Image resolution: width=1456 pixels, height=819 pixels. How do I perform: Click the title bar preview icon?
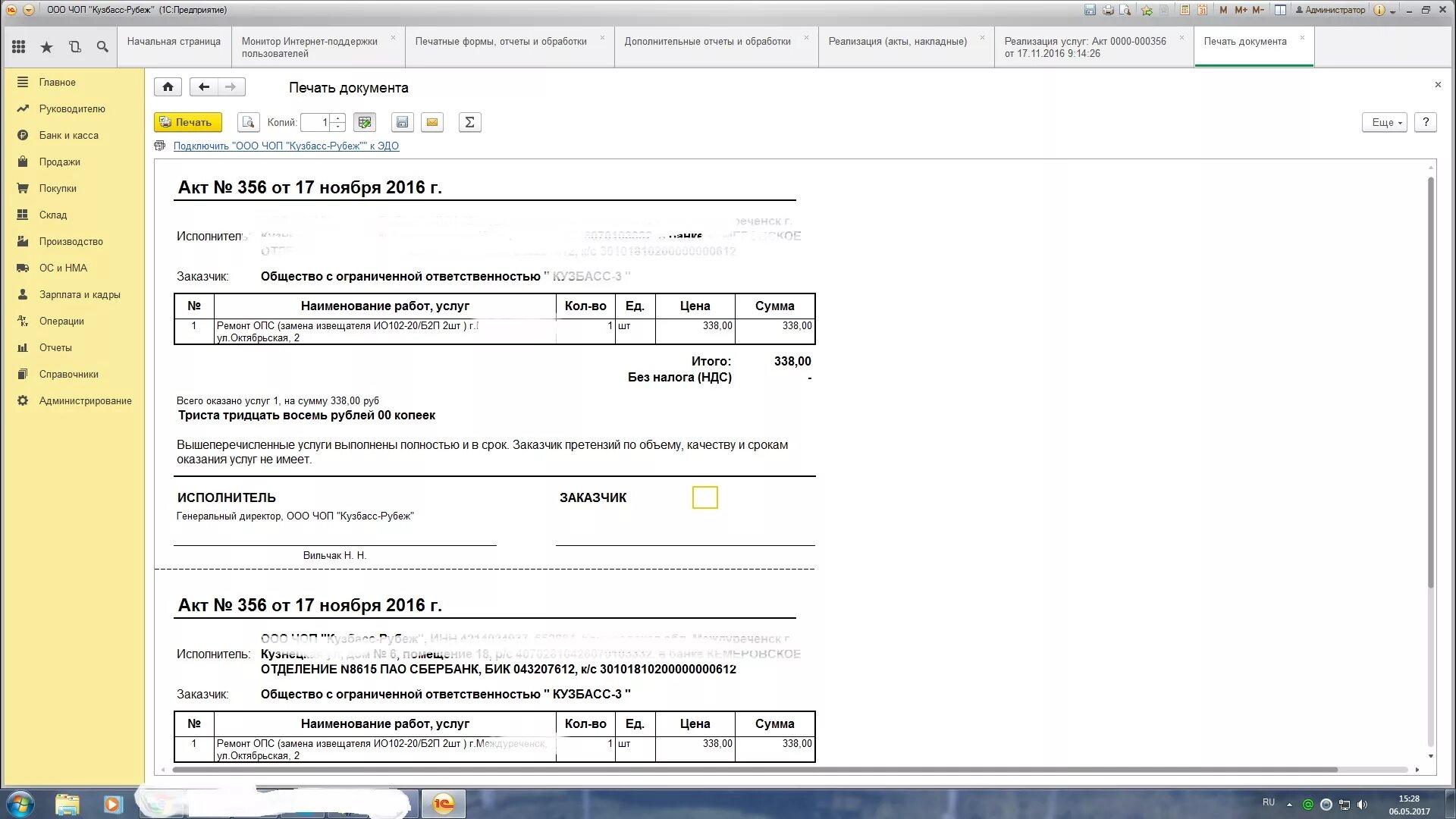(1125, 10)
